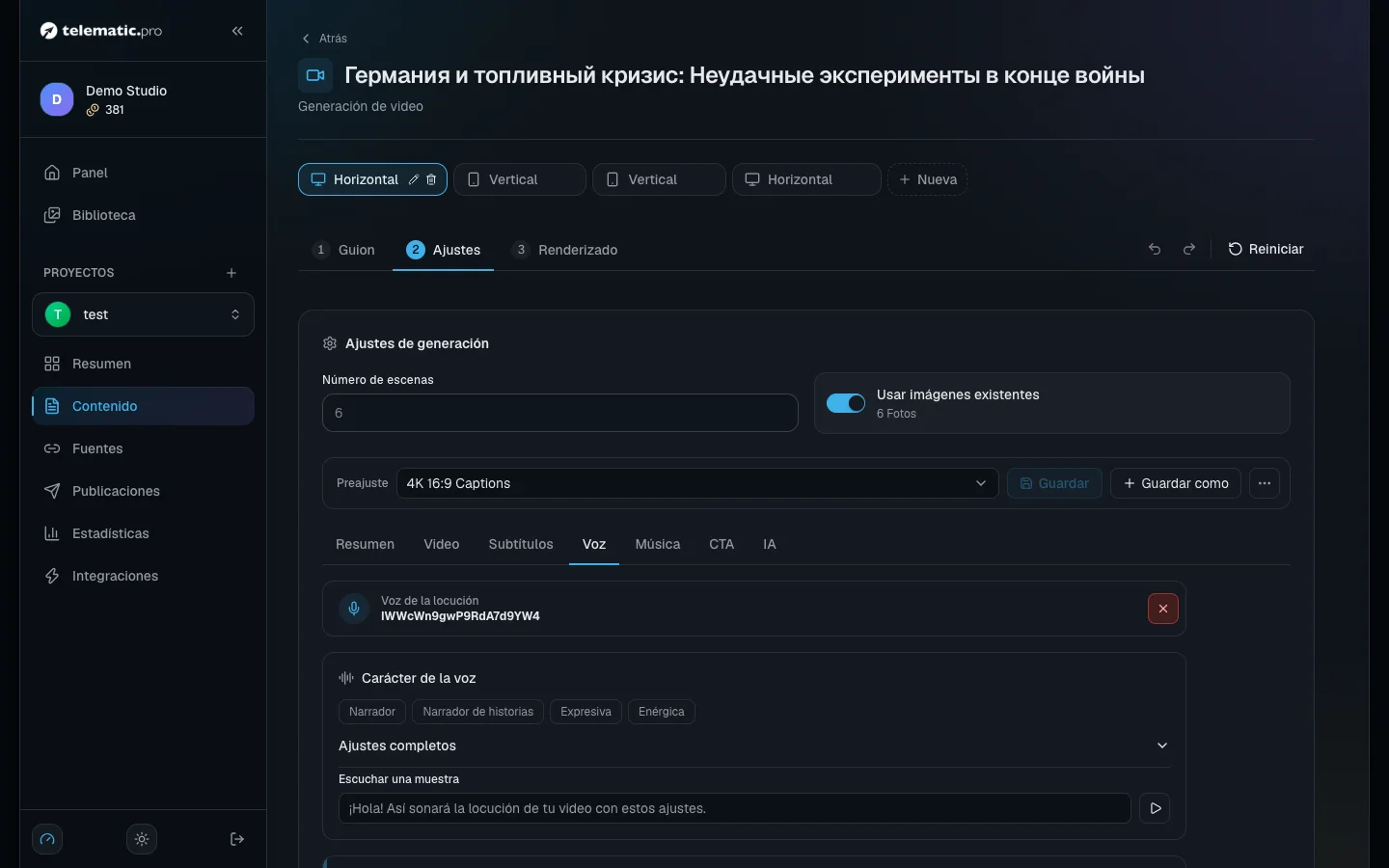Select step 2 Ajustes tab
The image size is (1389, 868).
(x=444, y=250)
